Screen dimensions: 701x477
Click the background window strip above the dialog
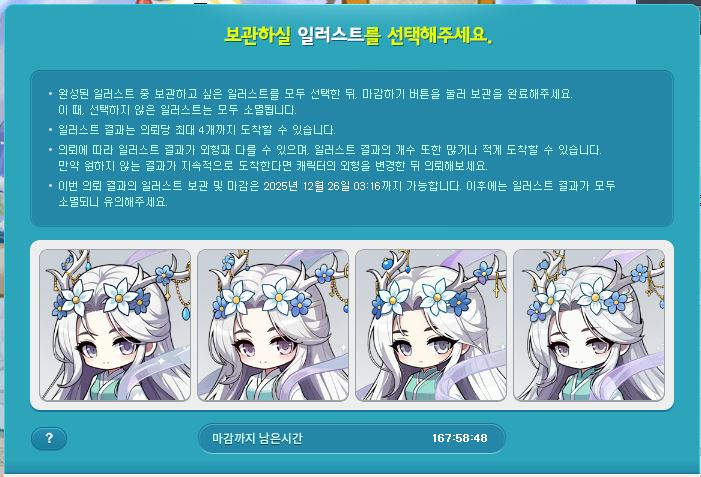tap(313, 2)
